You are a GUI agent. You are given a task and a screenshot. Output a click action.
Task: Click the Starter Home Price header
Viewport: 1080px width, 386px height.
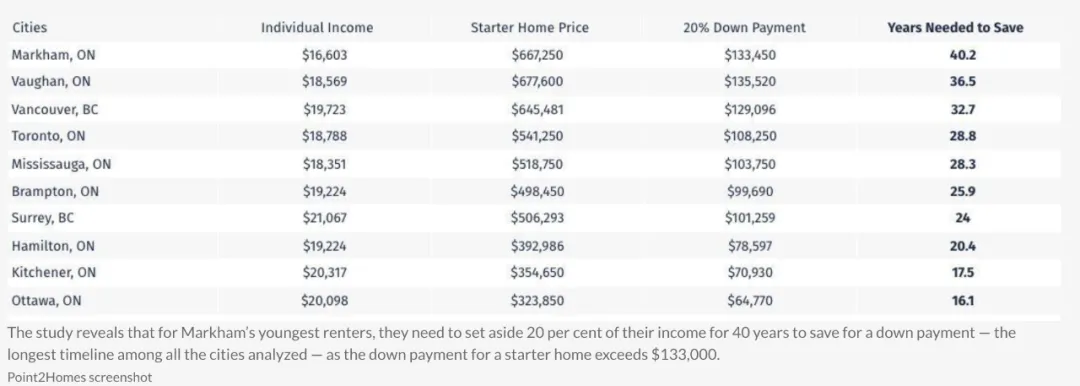click(x=530, y=28)
